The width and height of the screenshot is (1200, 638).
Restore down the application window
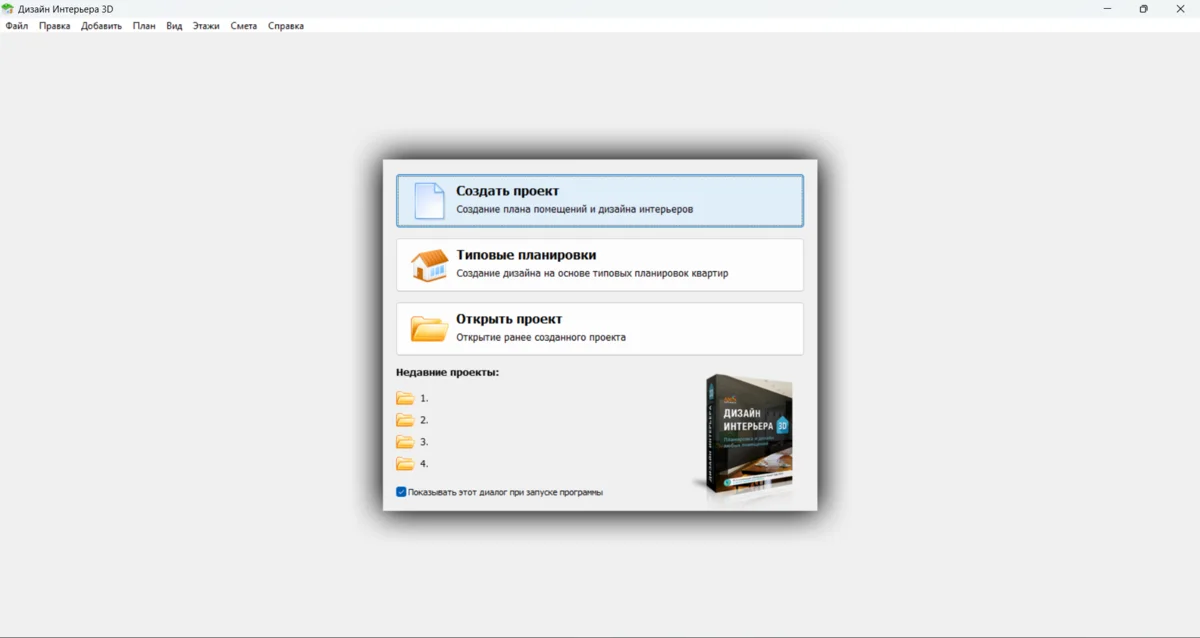click(1143, 9)
